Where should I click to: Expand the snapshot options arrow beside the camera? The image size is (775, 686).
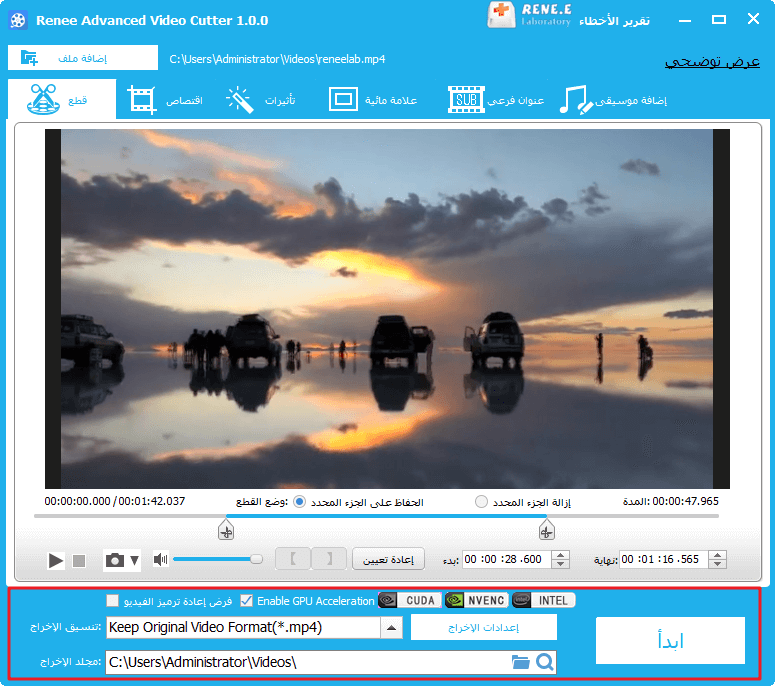(134, 561)
